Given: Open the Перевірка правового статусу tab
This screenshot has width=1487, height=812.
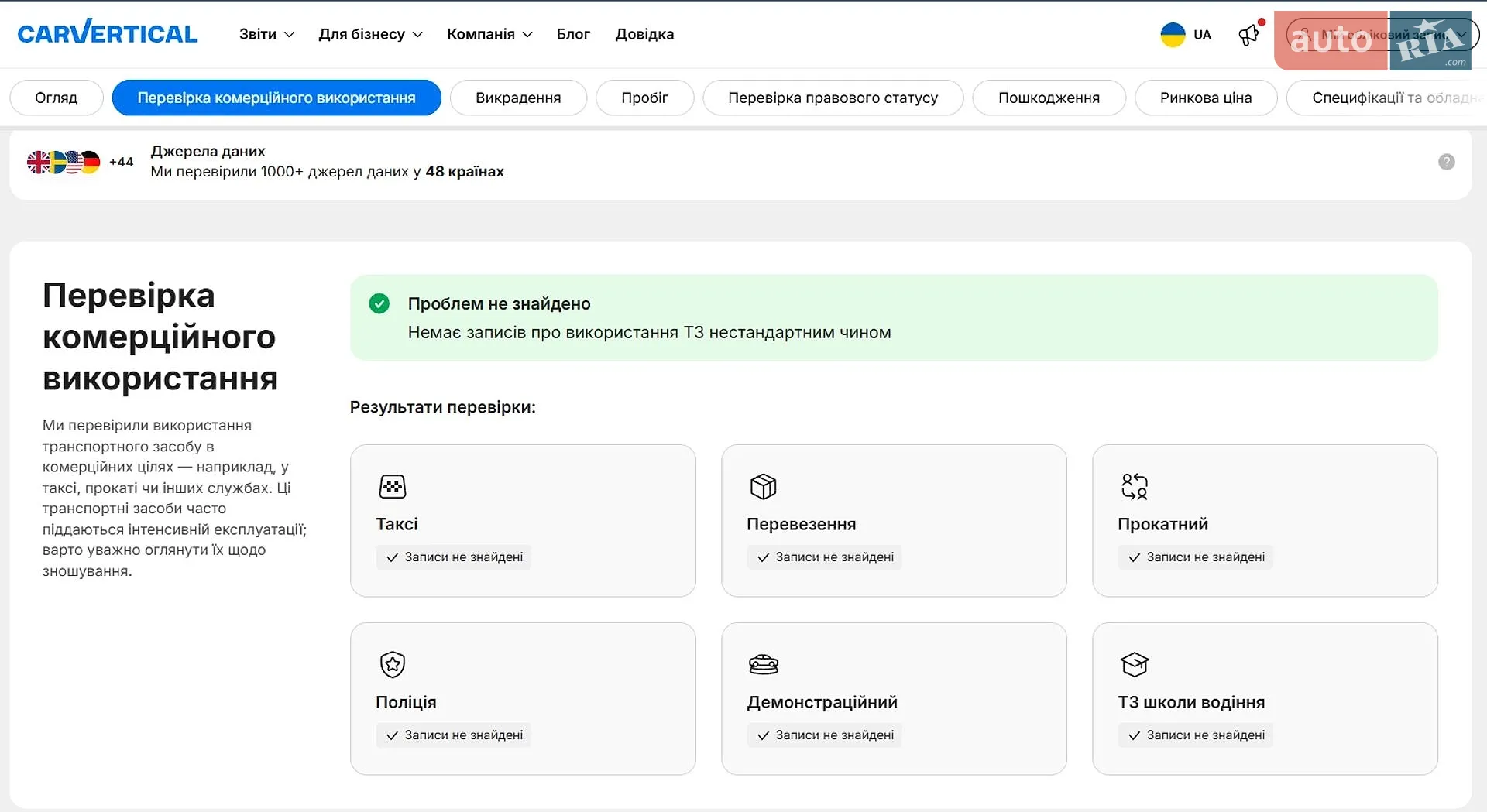Looking at the screenshot, I should (833, 98).
